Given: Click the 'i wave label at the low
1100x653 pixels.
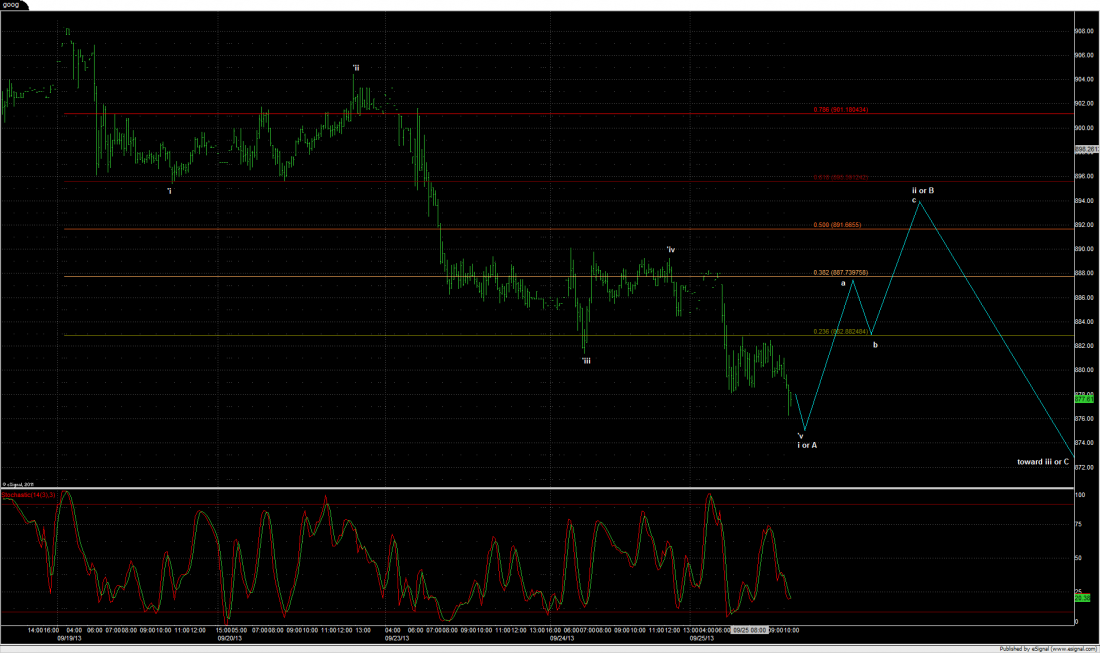Looking at the screenshot, I should click(169, 190).
